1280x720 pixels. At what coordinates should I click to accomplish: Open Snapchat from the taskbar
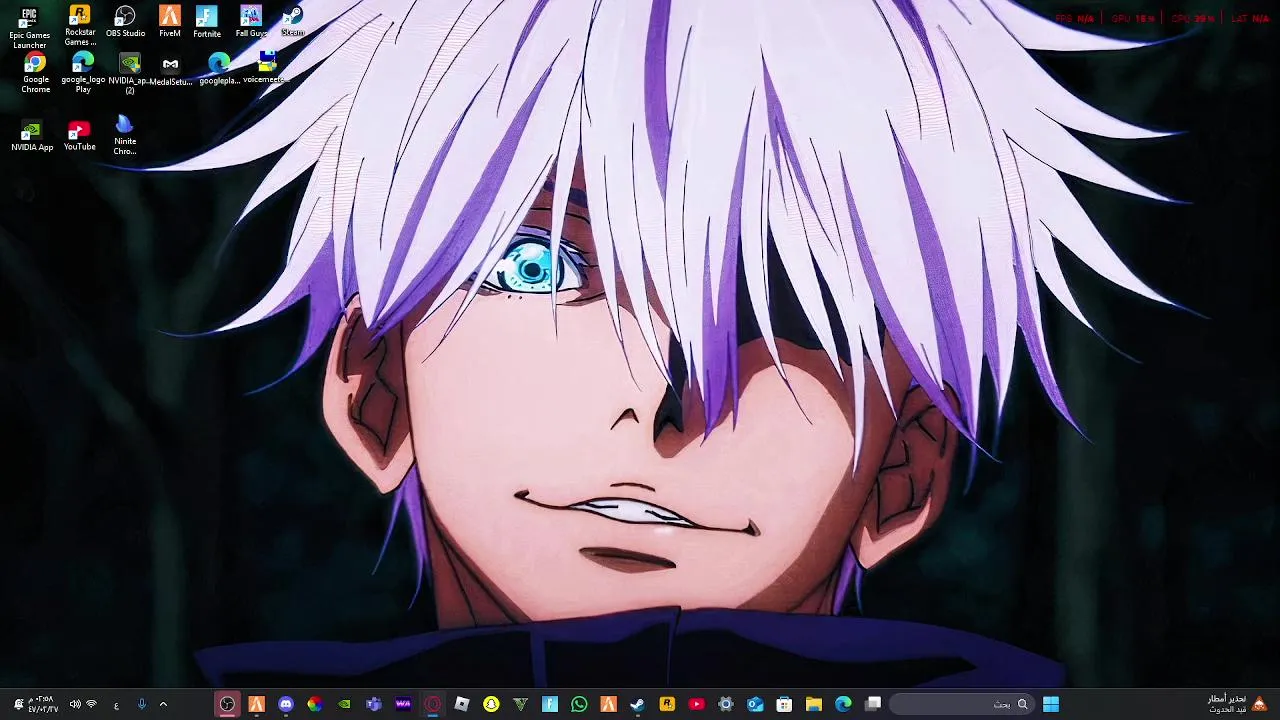[x=491, y=704]
